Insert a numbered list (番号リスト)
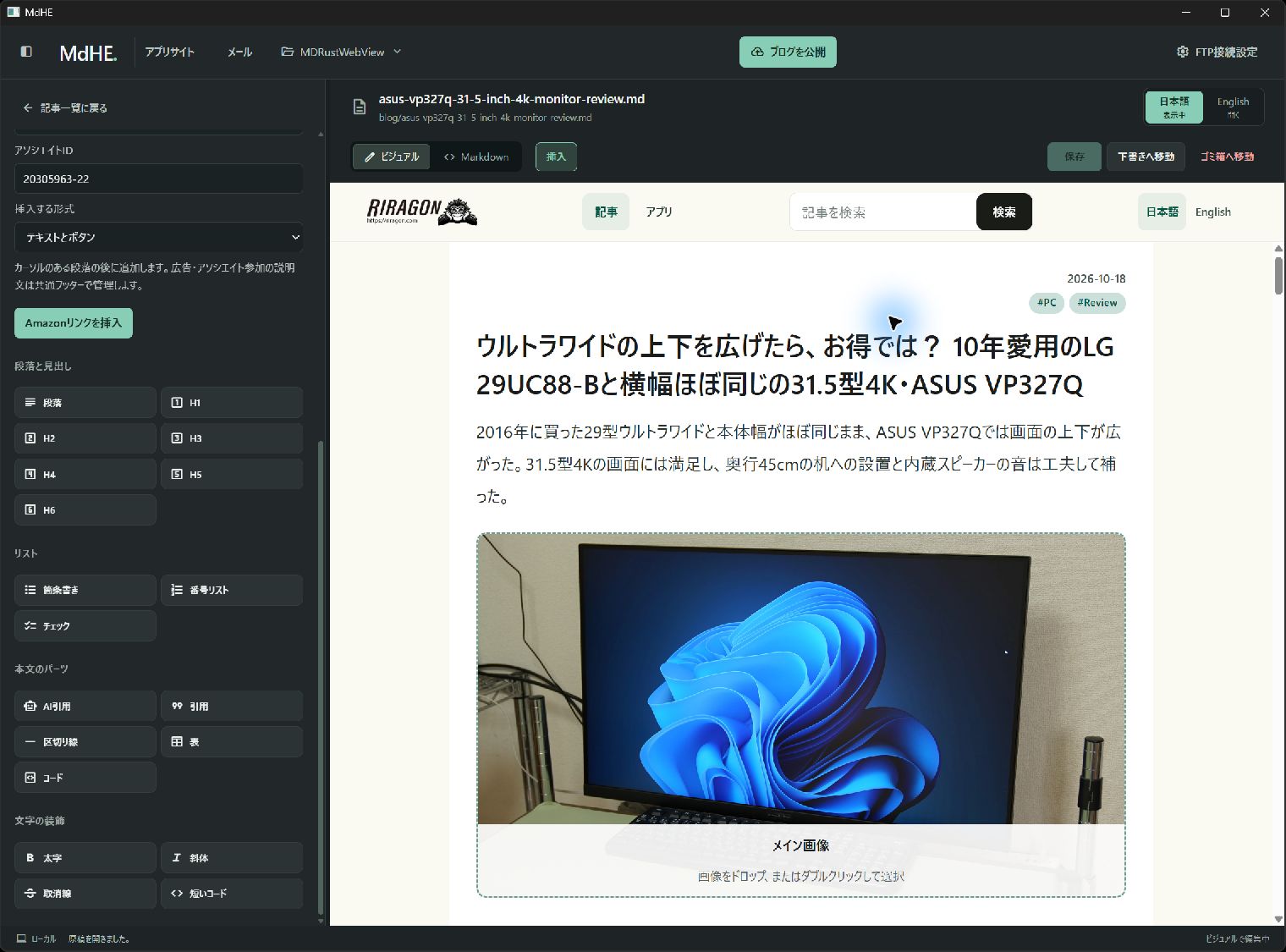The height and width of the screenshot is (952, 1286). [x=232, y=590]
